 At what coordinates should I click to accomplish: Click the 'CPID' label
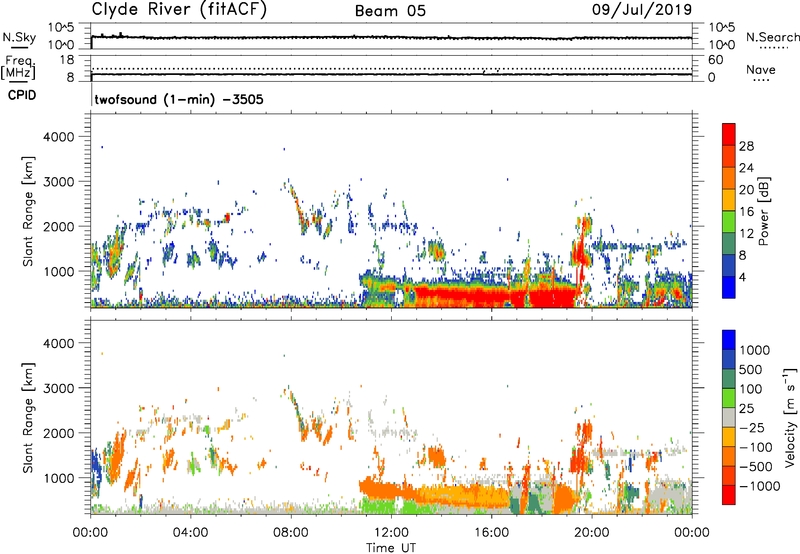click(22, 95)
